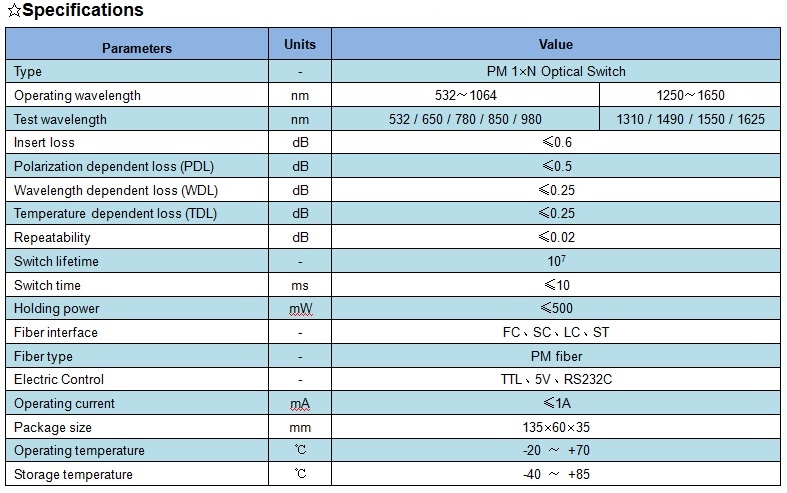Select the Holding power mW unit cell
This screenshot has width=787, height=493.
300,309
